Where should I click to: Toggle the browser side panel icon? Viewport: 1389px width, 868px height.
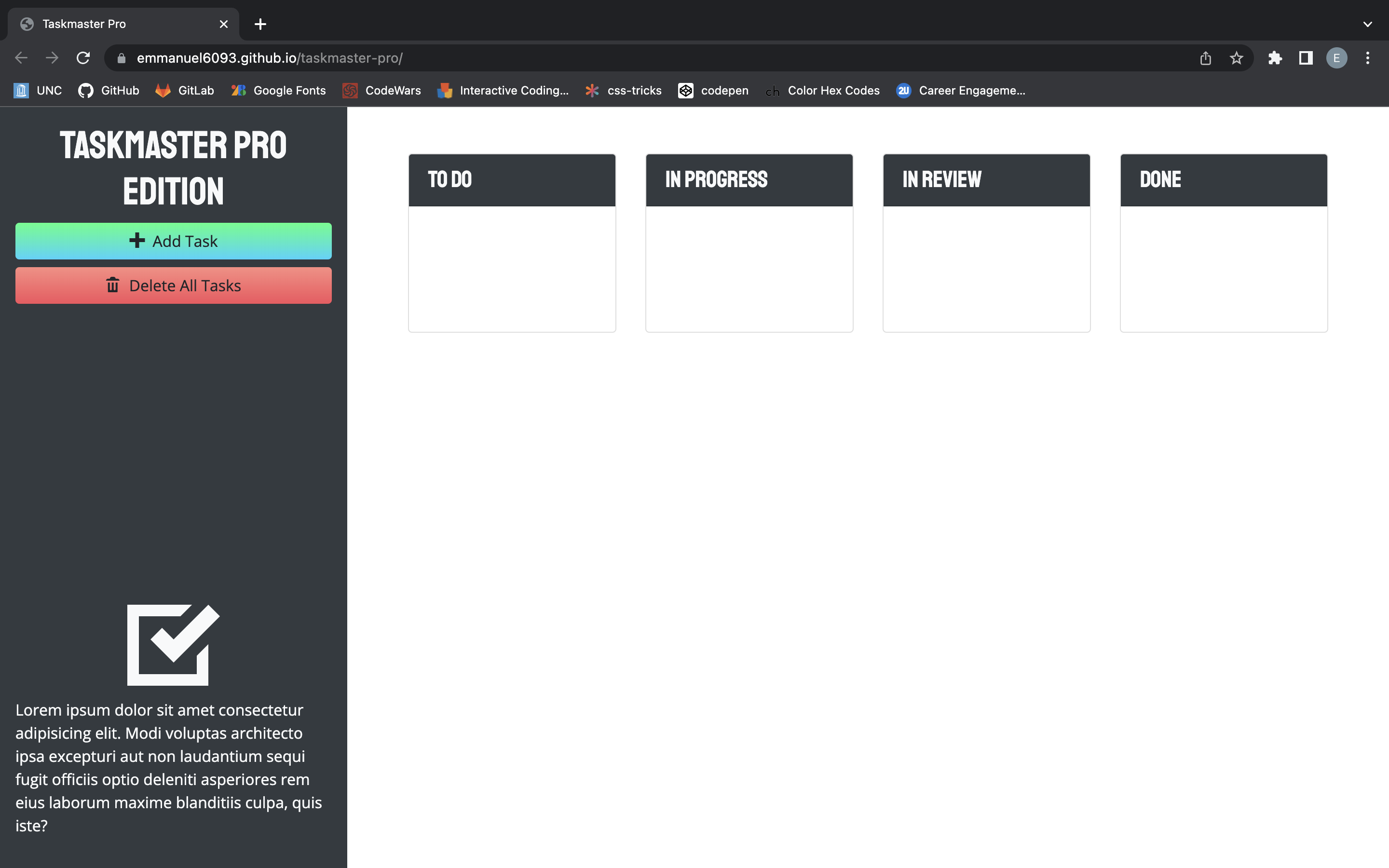click(x=1305, y=57)
